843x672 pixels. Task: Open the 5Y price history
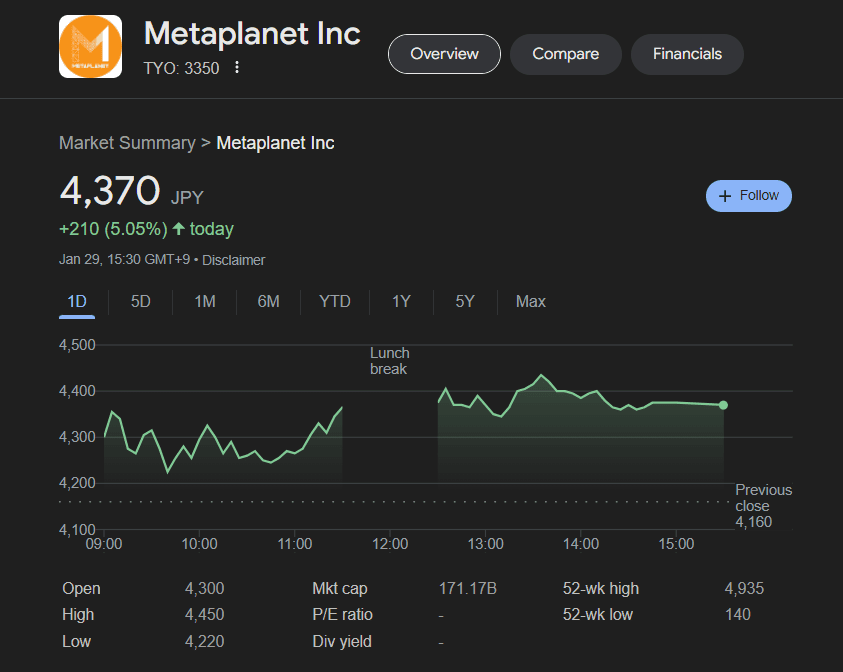464,301
